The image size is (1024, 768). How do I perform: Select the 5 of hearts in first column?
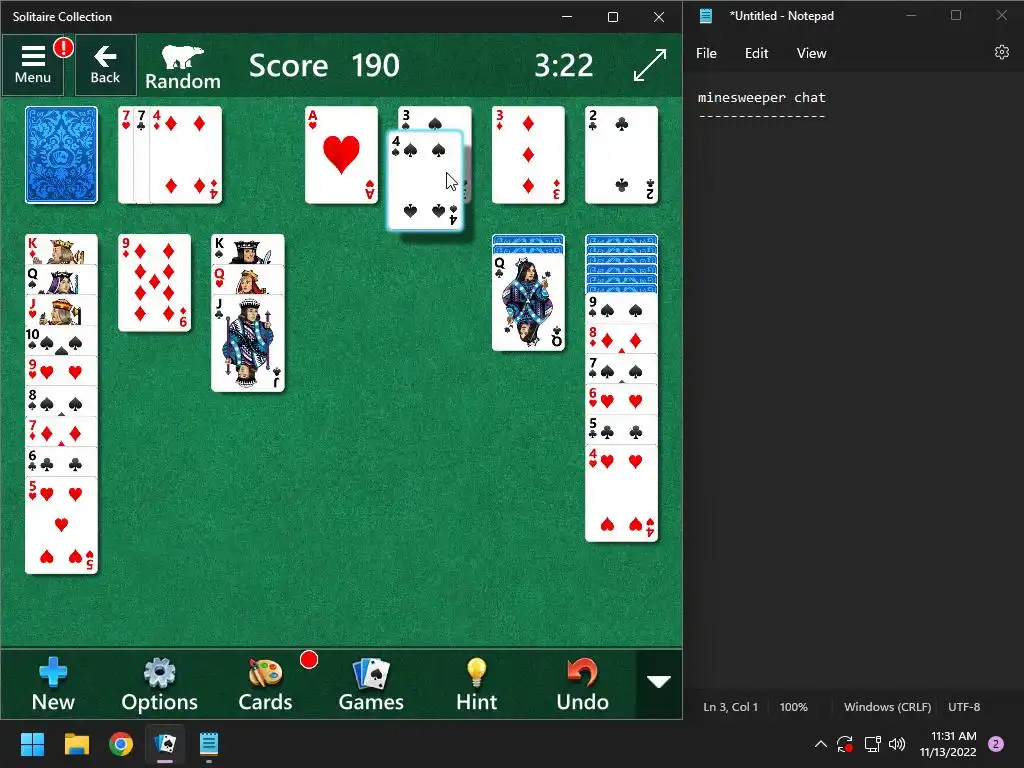click(61, 526)
